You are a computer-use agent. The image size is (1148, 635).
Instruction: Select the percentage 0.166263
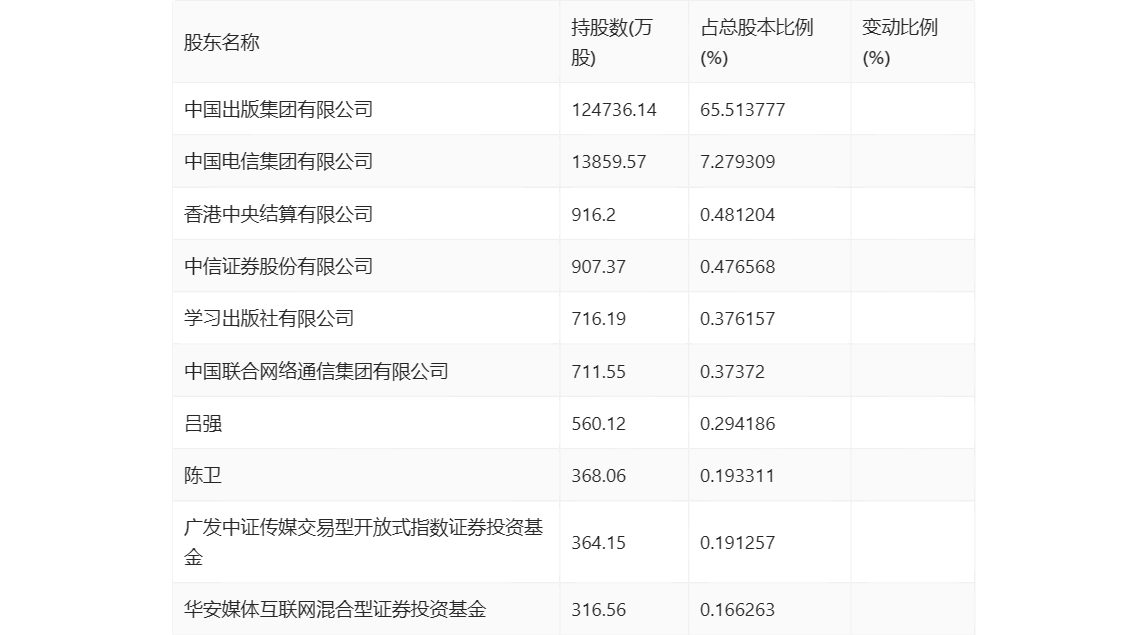[737, 609]
